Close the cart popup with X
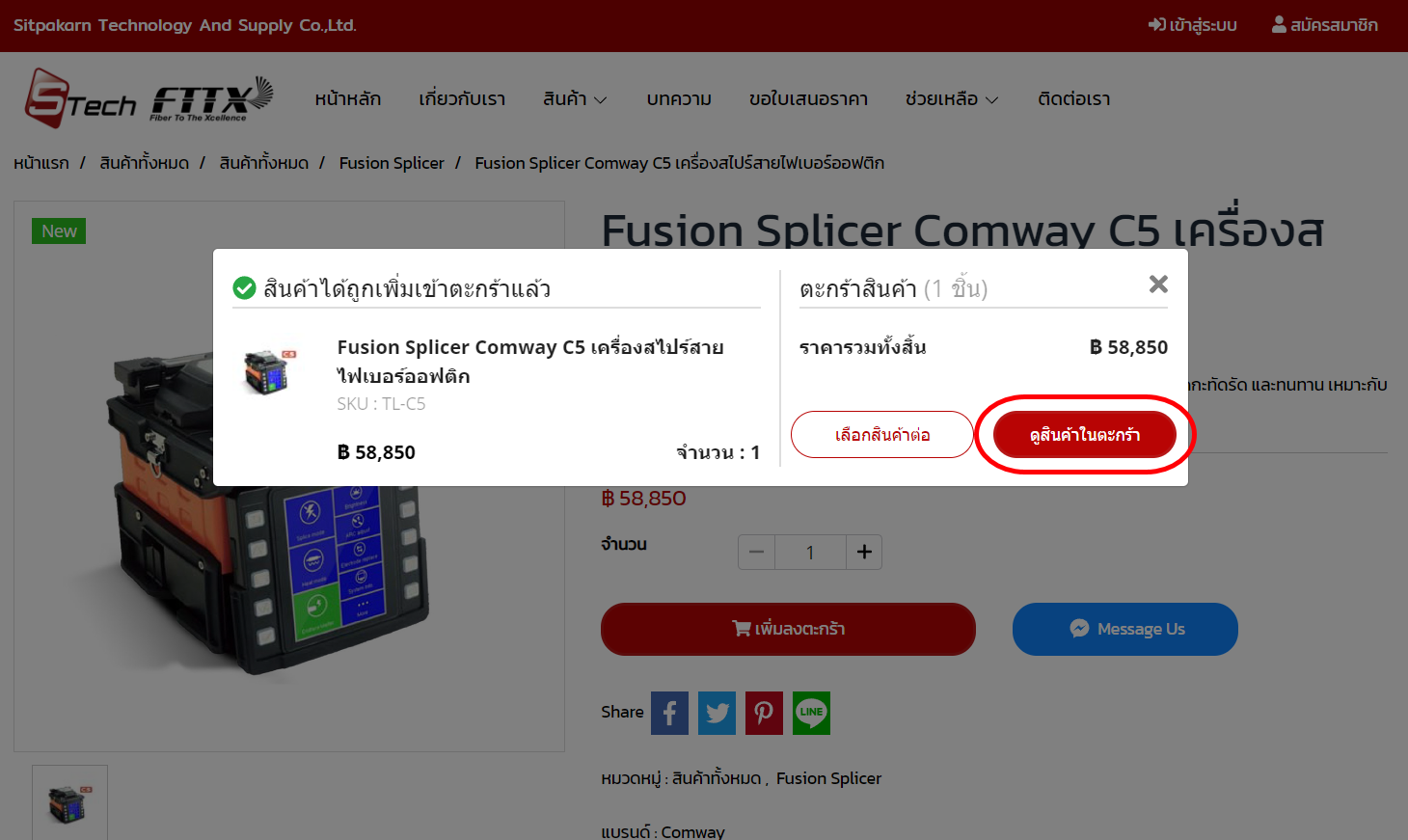The image size is (1408, 840). point(1158,284)
